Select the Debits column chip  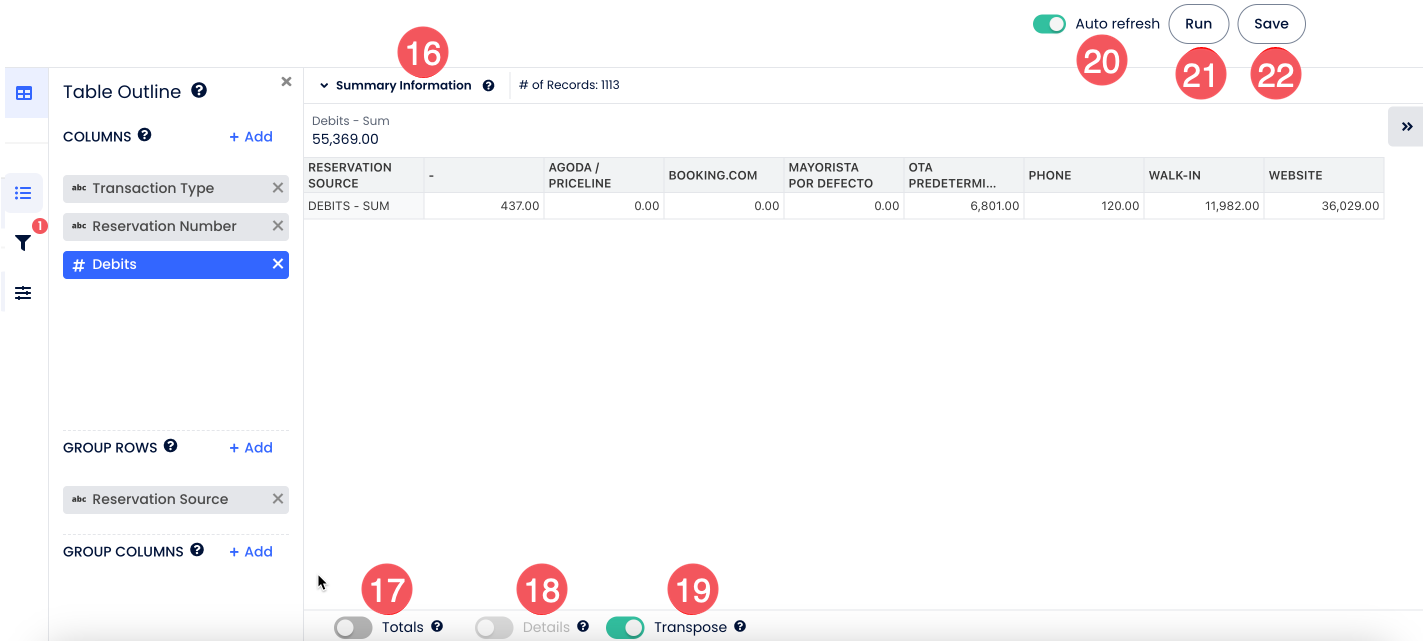[x=165, y=264]
